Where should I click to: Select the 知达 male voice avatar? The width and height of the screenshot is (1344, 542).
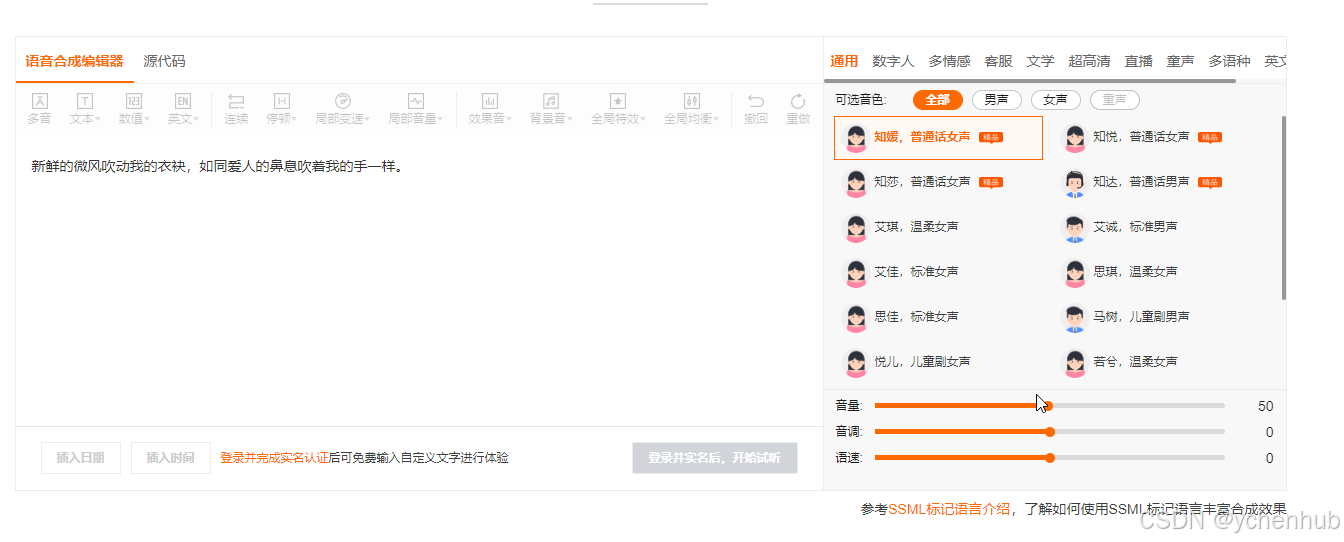[1075, 183]
